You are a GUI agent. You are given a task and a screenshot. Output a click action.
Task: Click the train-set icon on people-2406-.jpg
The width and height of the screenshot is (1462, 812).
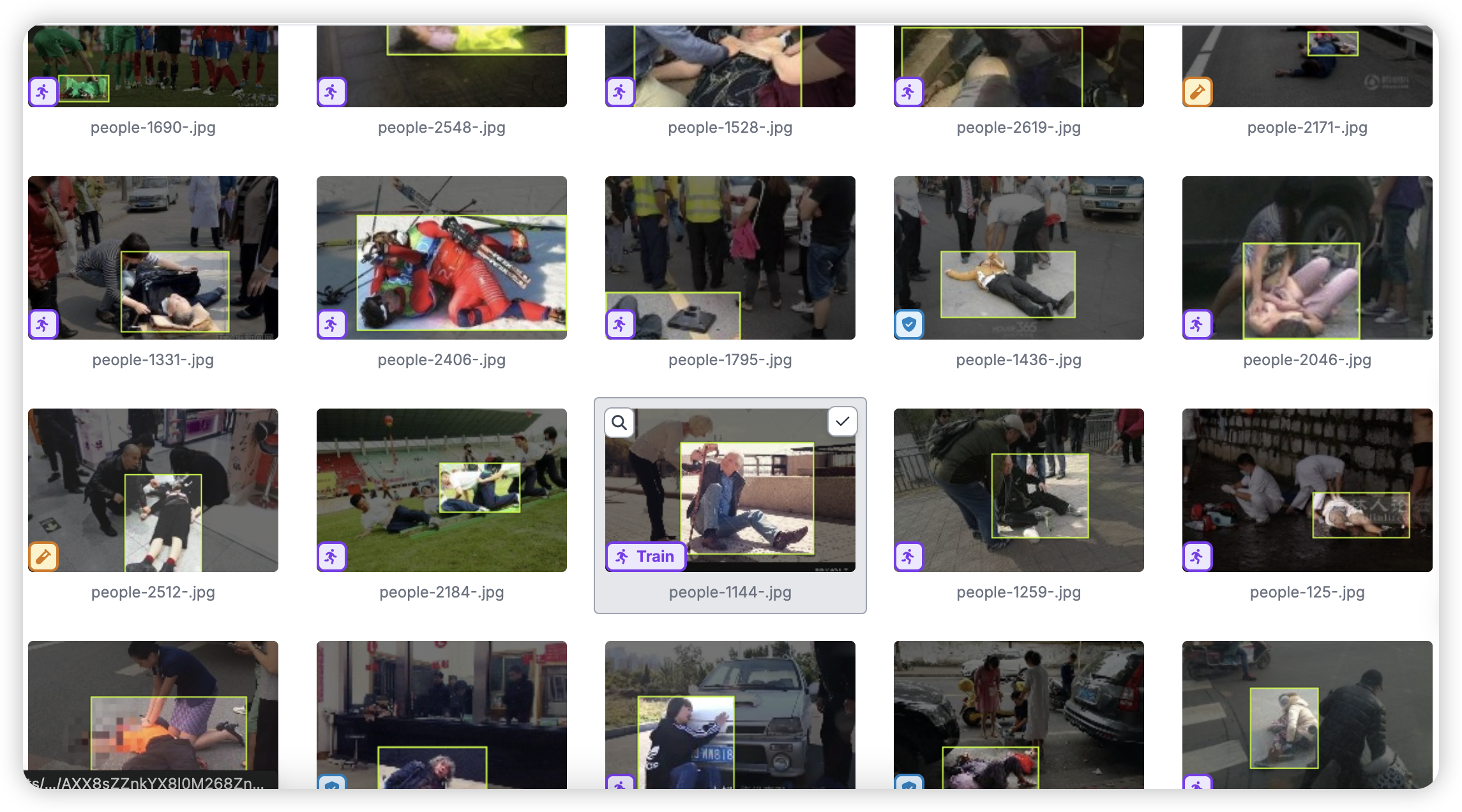[331, 324]
